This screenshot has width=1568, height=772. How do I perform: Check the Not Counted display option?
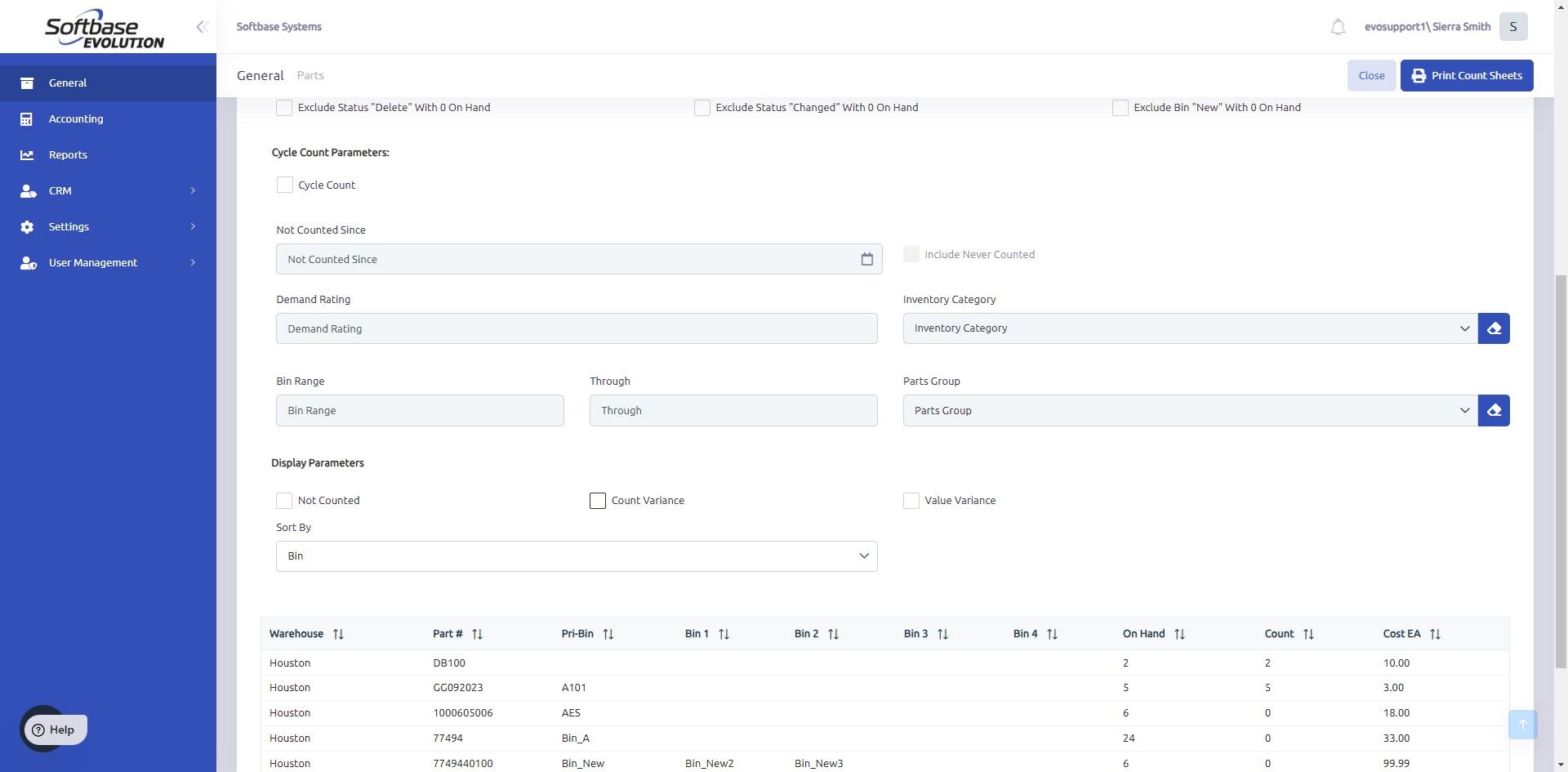click(284, 501)
